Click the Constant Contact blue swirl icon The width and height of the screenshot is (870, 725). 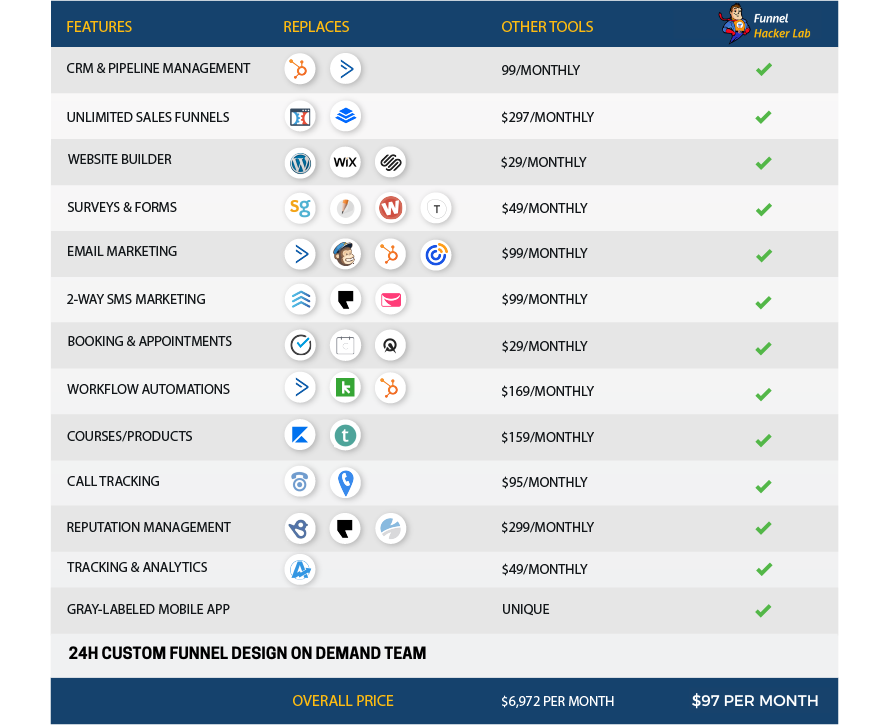tap(436, 255)
